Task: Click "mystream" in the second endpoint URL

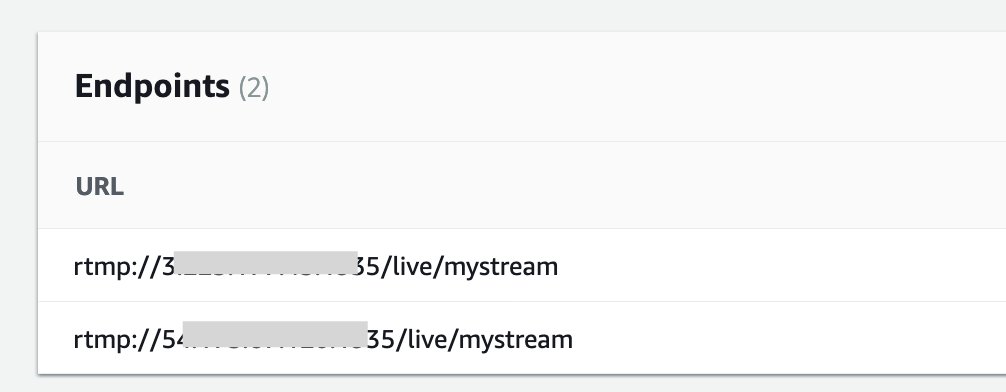Action: click(516, 340)
